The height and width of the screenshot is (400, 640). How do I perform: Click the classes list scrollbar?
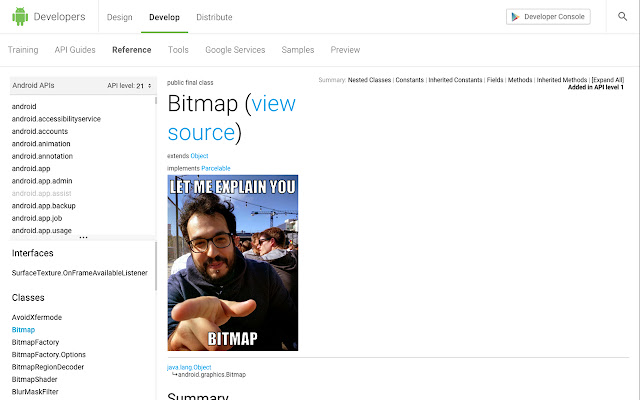click(x=156, y=266)
